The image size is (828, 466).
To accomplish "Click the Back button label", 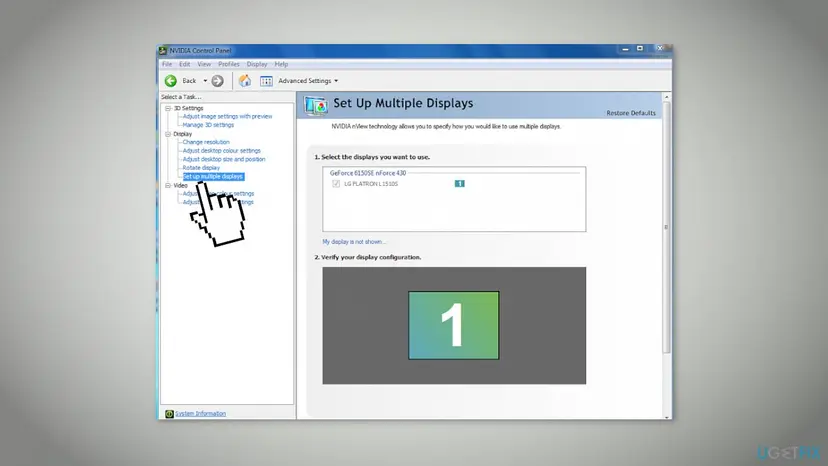I will pos(189,81).
